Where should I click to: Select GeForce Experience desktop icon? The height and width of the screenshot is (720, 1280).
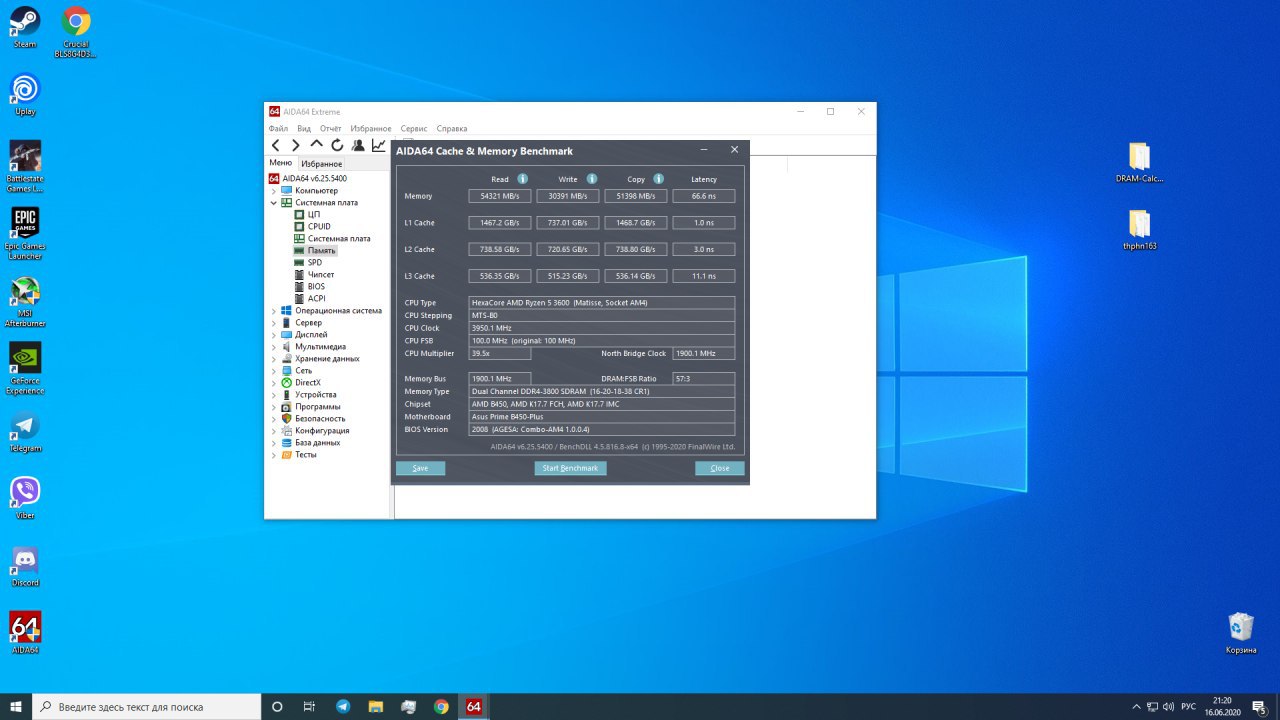pos(25,369)
